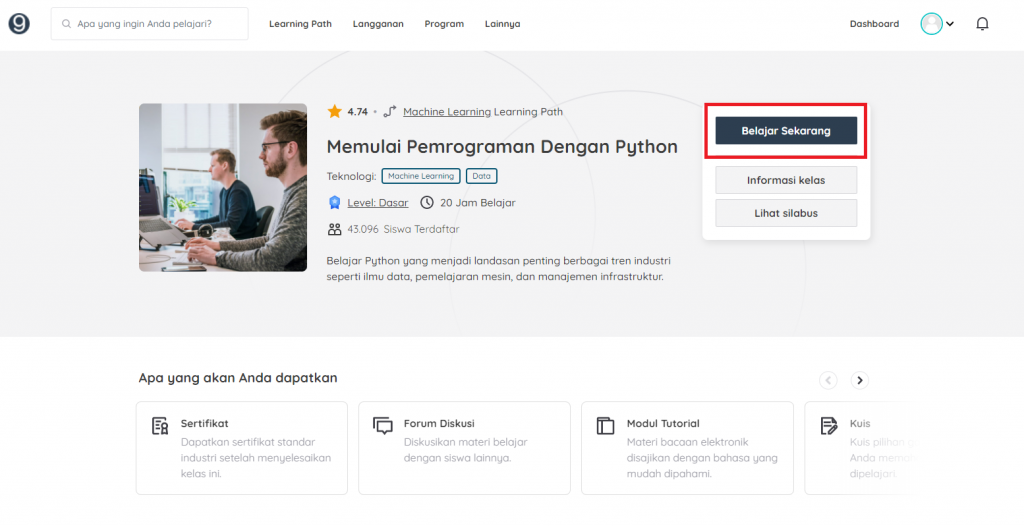The width and height of the screenshot is (1024, 526).
Task: Click the Modul Tutorial book icon
Action: [x=605, y=426]
